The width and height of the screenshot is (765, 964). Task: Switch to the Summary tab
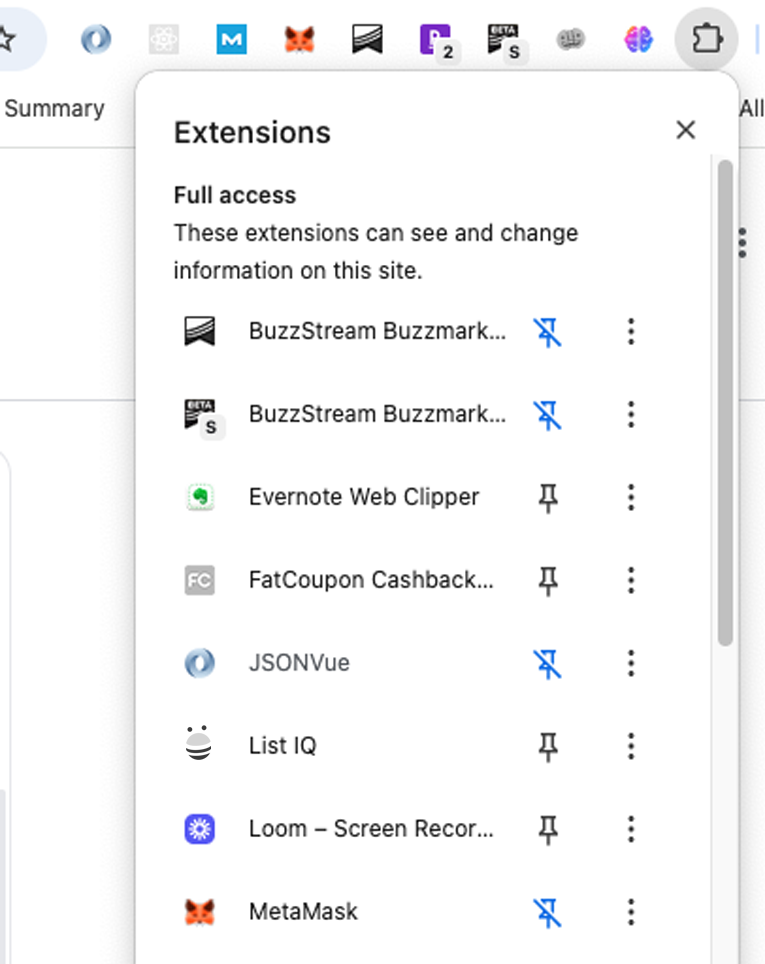coord(55,109)
